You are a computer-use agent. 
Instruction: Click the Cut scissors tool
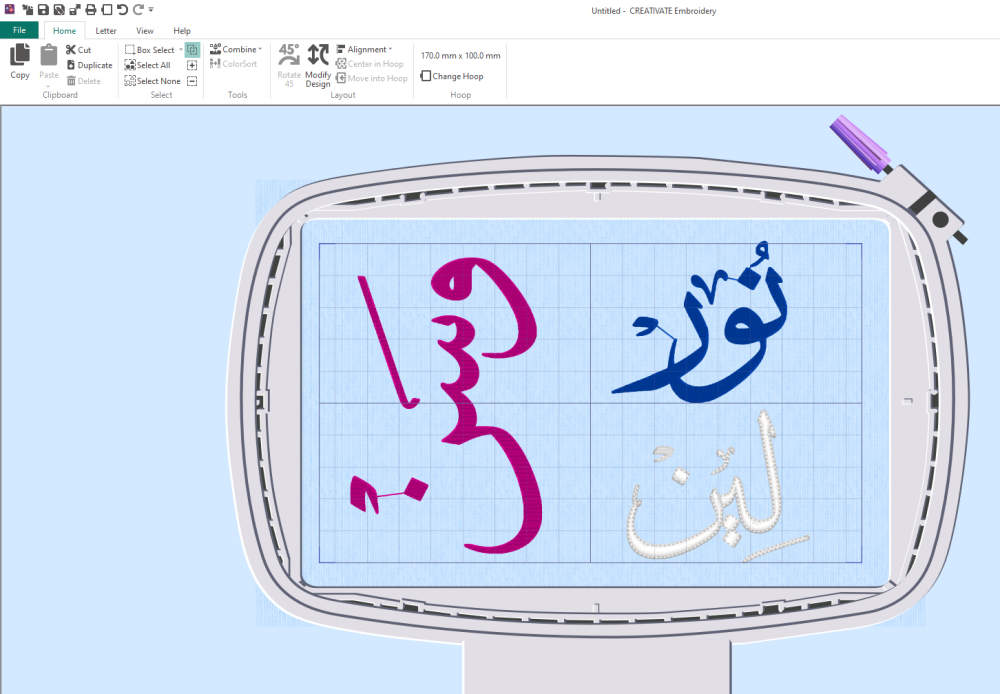78,50
